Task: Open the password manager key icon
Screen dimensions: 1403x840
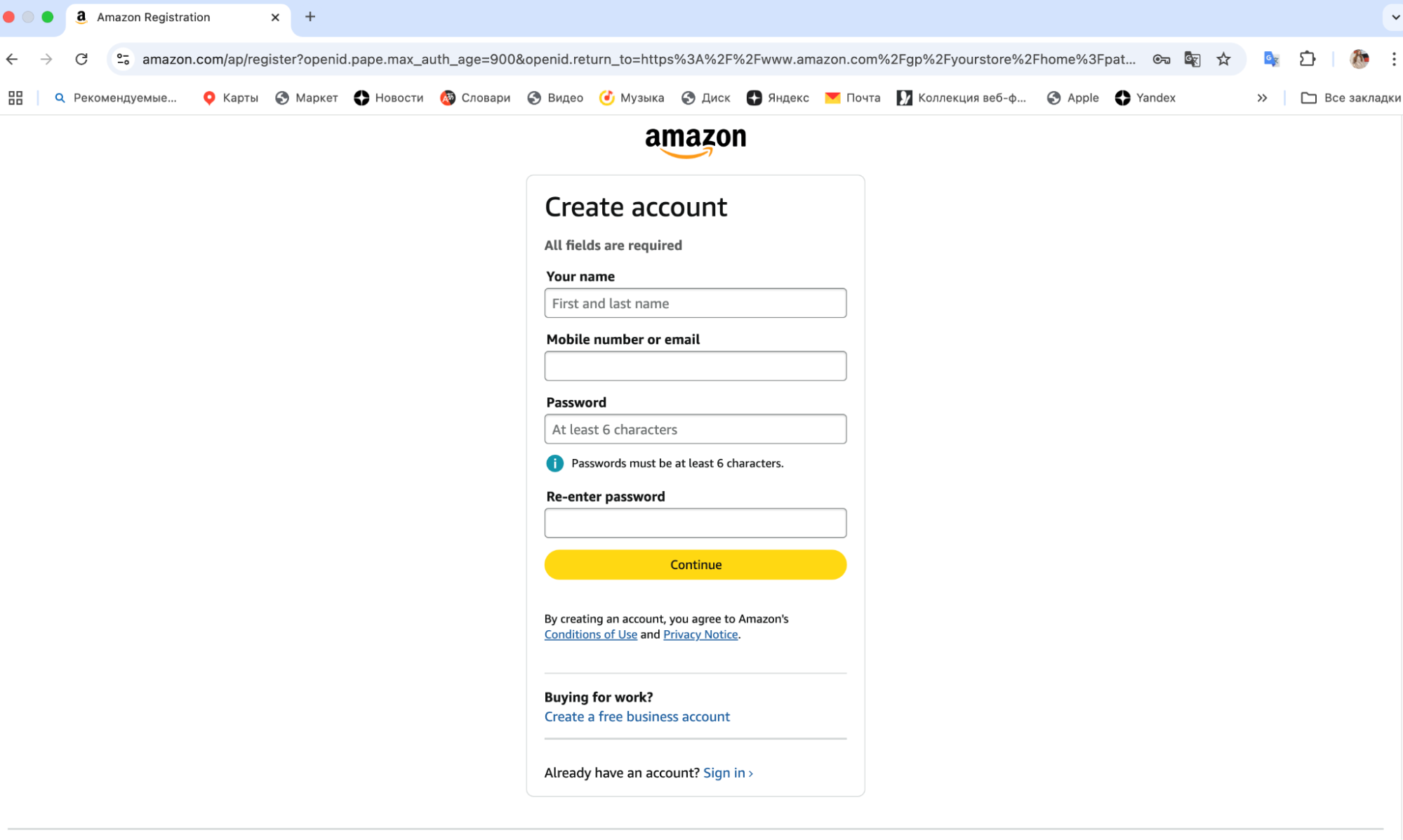Action: [1161, 59]
